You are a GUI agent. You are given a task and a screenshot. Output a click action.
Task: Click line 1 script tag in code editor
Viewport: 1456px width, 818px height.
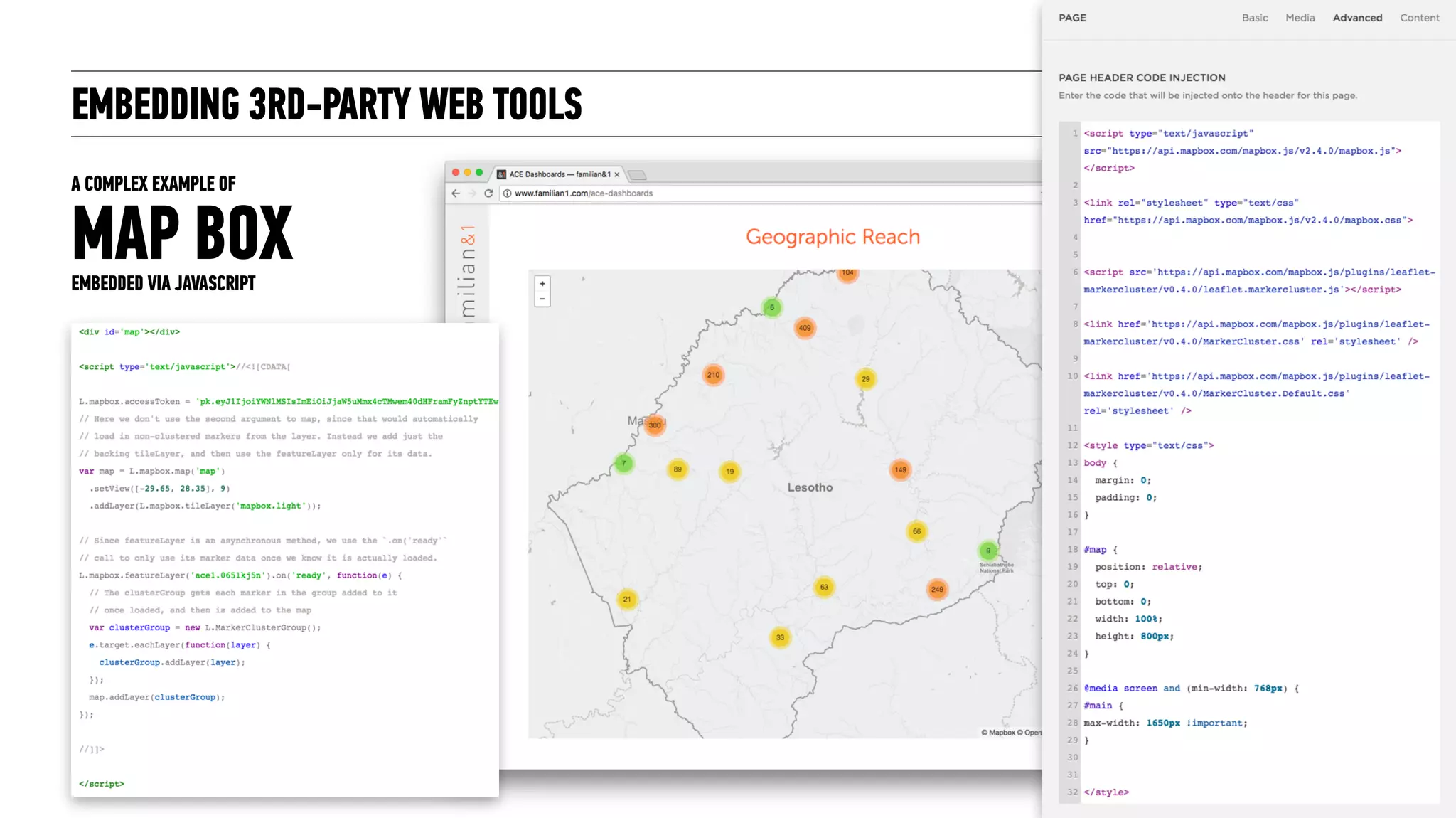1168,134
